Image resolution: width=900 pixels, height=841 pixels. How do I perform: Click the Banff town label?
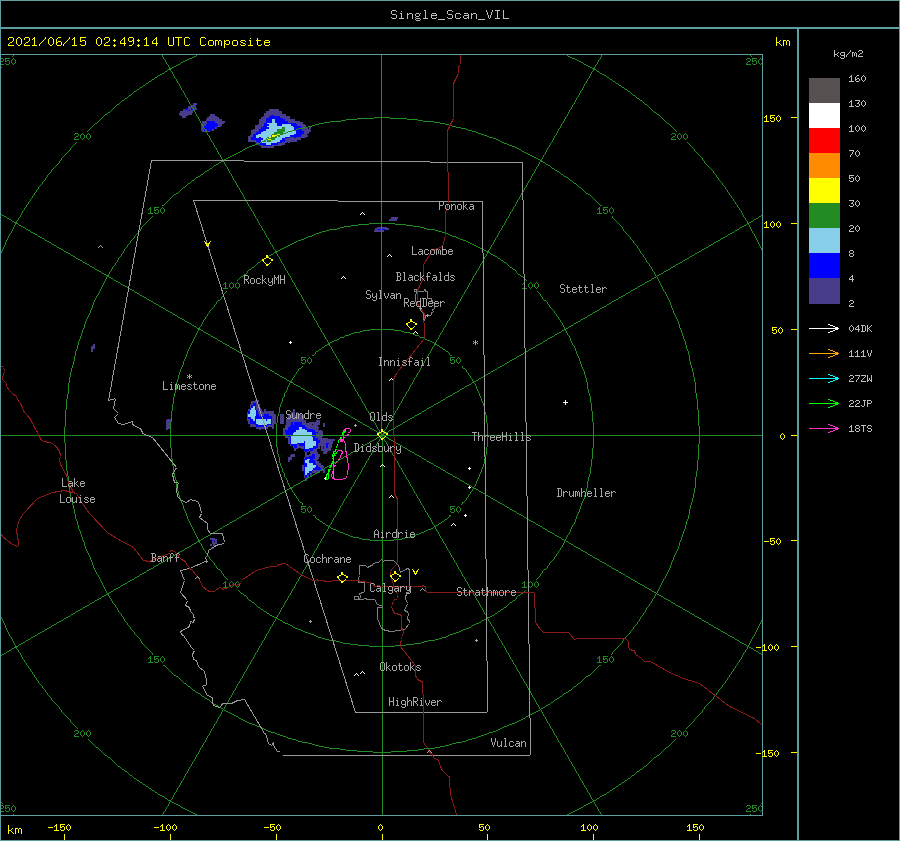tap(165, 557)
